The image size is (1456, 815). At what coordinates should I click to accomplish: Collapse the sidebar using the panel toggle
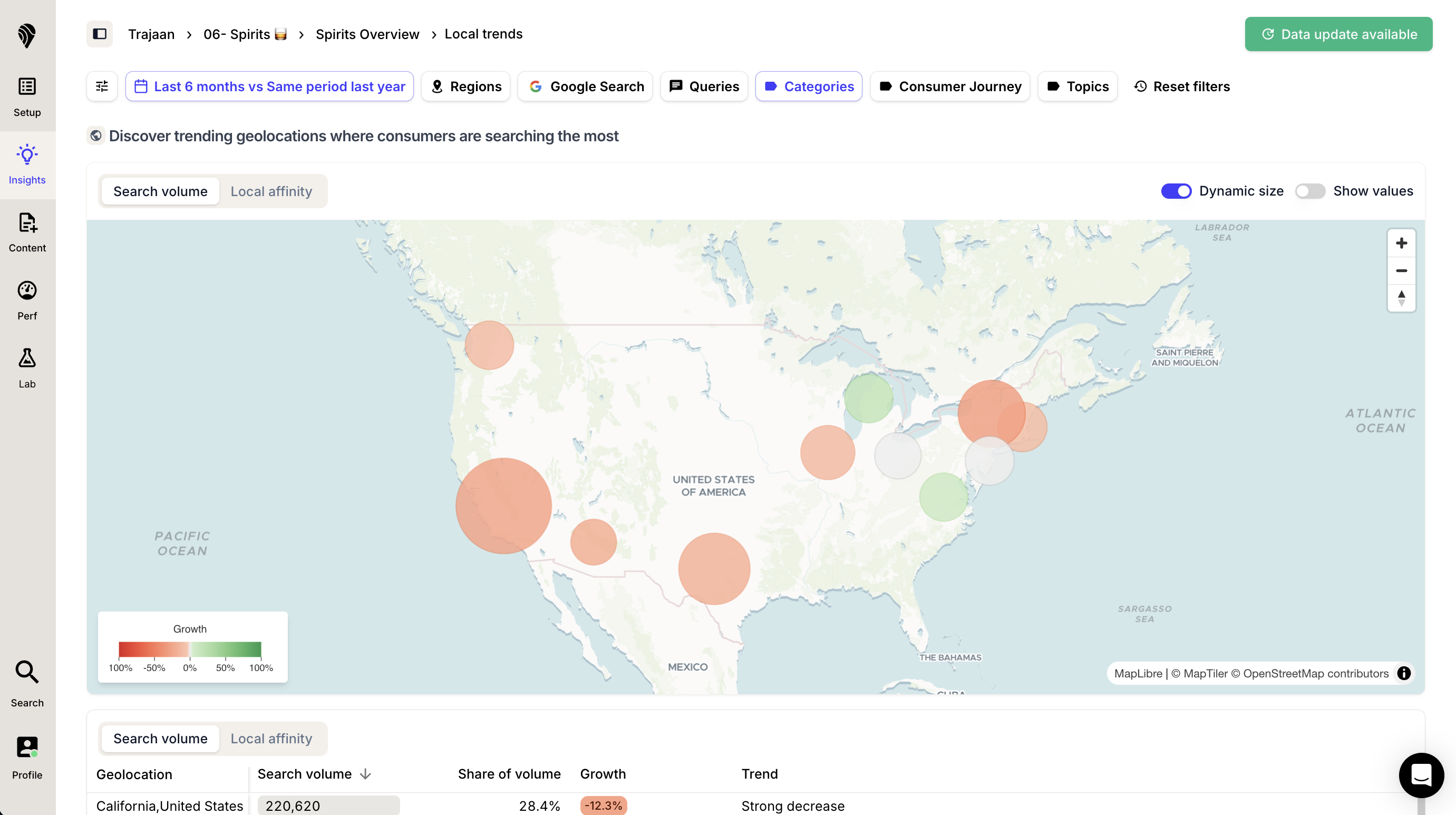click(x=100, y=34)
